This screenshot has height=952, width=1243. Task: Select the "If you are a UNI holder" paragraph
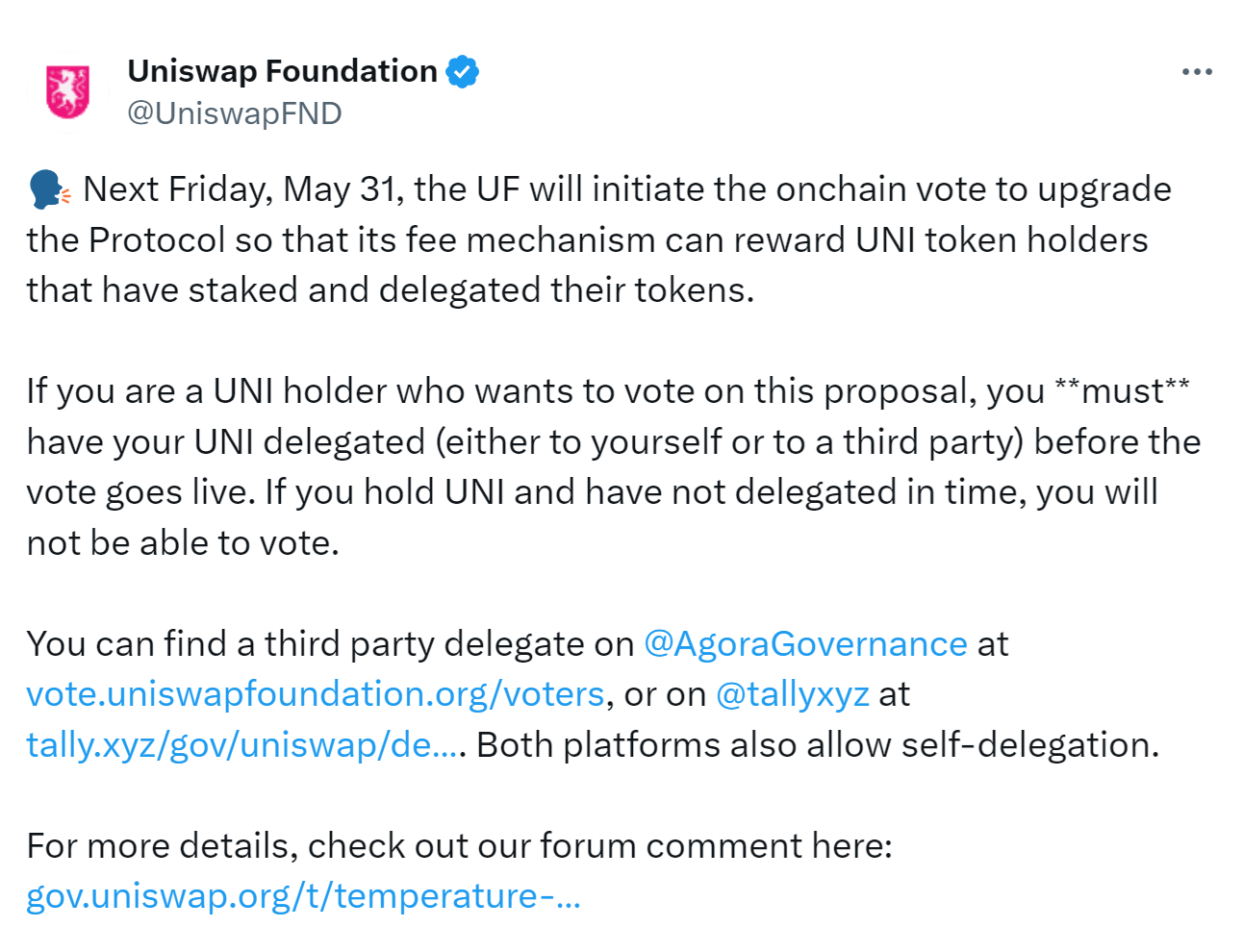[x=614, y=467]
